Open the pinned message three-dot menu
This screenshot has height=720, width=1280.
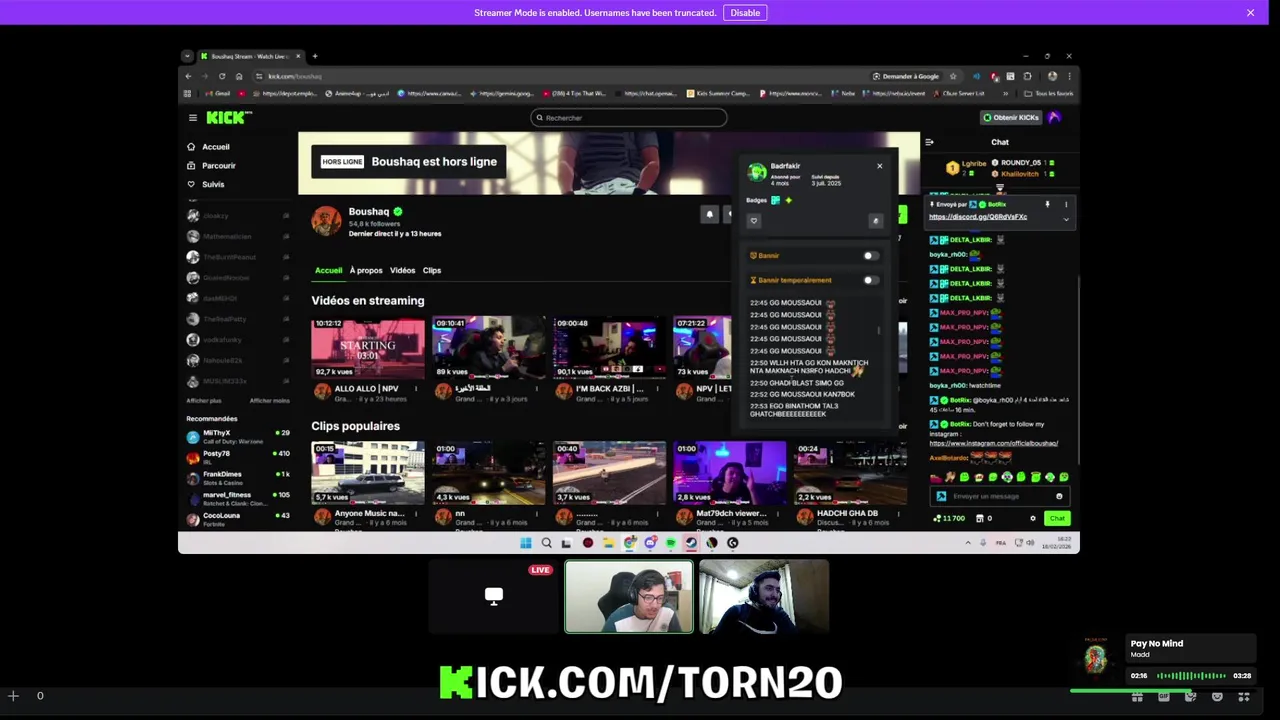(x=1066, y=204)
